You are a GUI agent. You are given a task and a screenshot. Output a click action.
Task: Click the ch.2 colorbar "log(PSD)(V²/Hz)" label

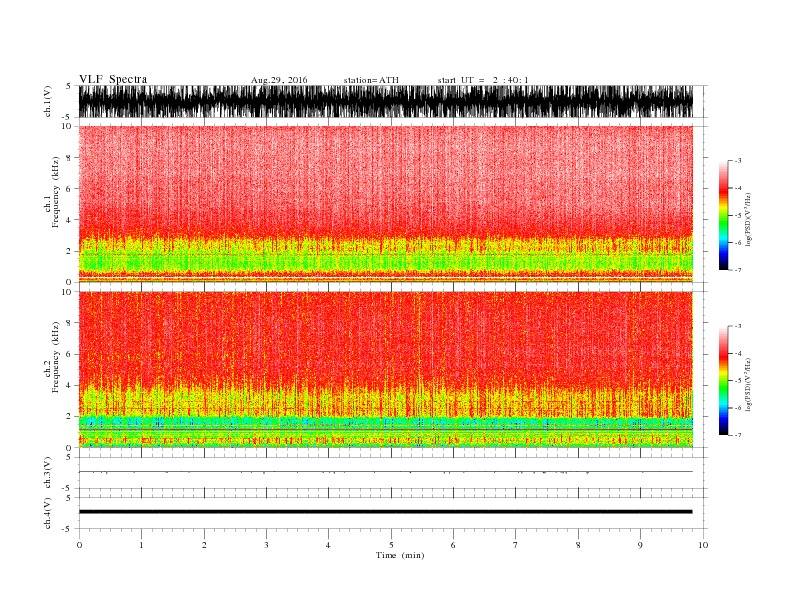click(x=748, y=384)
